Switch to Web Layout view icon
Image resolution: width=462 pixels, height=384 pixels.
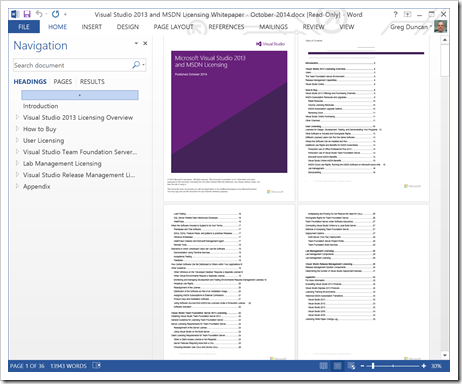(x=351, y=366)
